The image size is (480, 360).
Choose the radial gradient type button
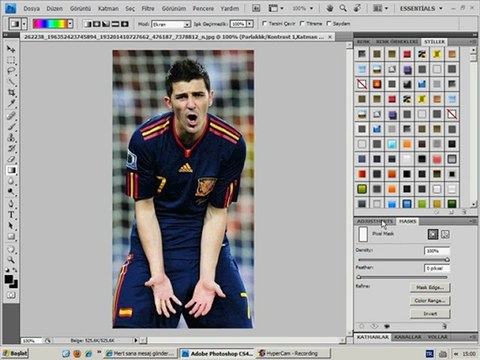point(97,24)
